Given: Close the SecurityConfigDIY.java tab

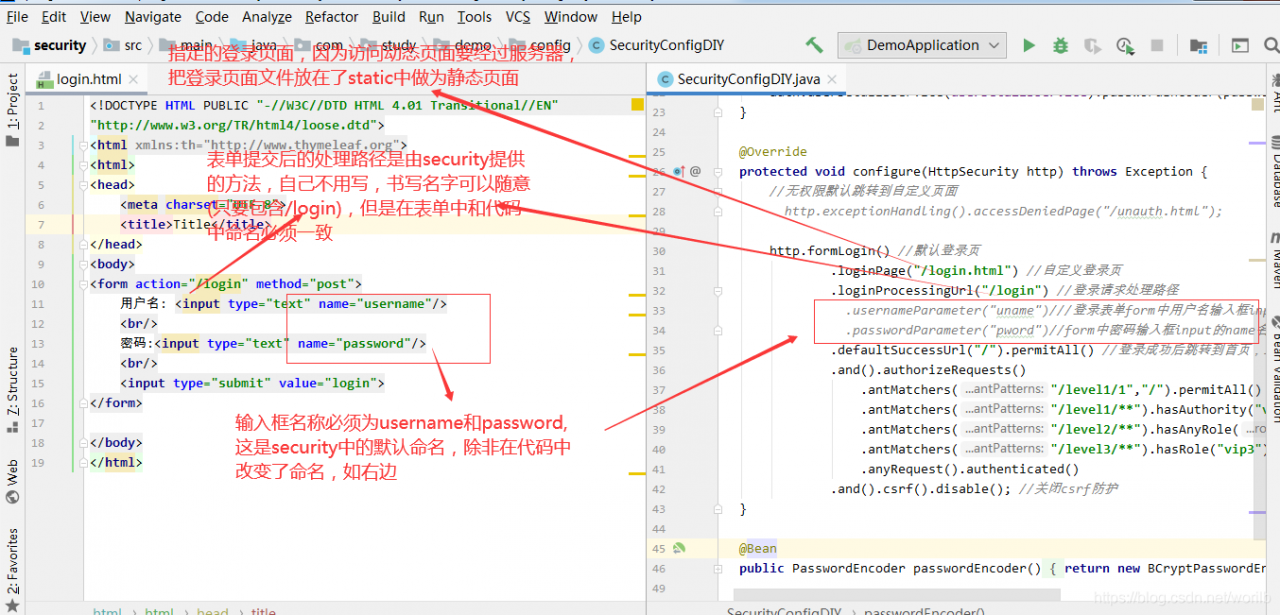Looking at the screenshot, I should click(x=832, y=79).
